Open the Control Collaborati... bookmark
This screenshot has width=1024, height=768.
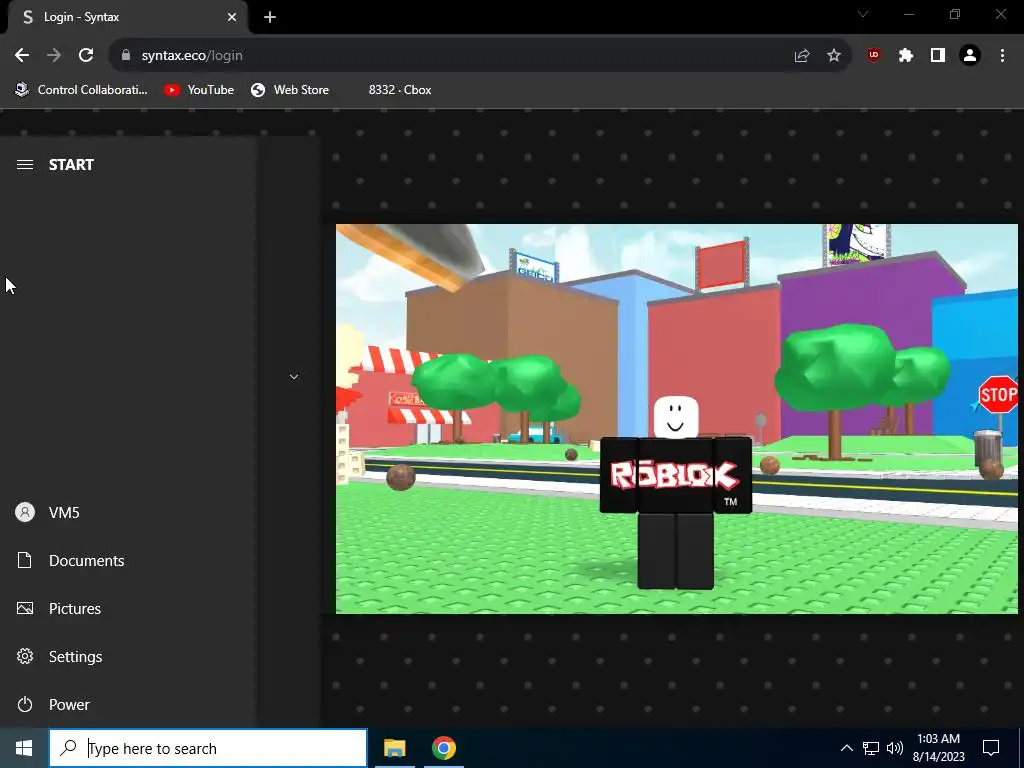(x=82, y=90)
